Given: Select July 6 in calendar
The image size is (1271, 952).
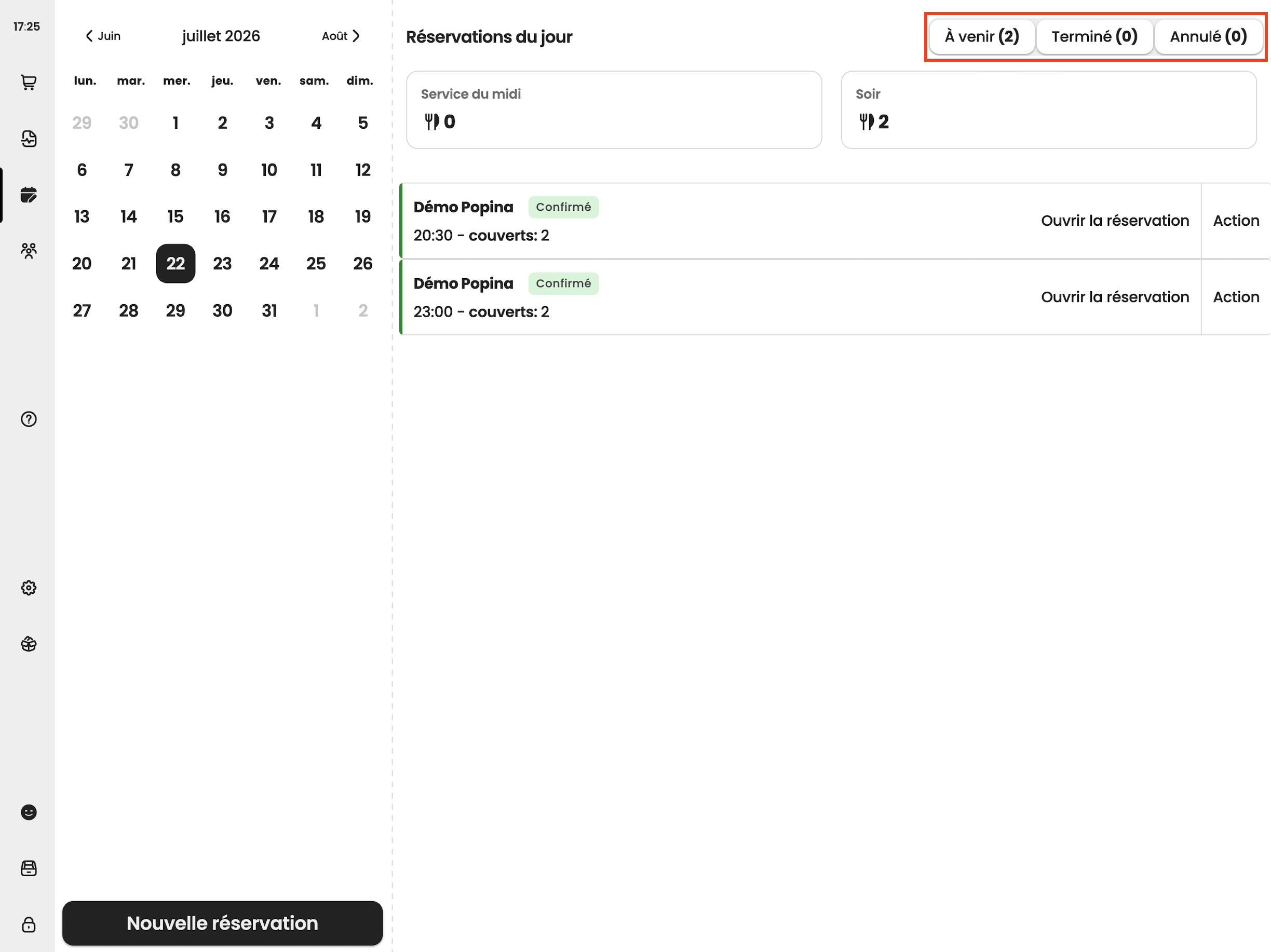Looking at the screenshot, I should click(x=82, y=170).
